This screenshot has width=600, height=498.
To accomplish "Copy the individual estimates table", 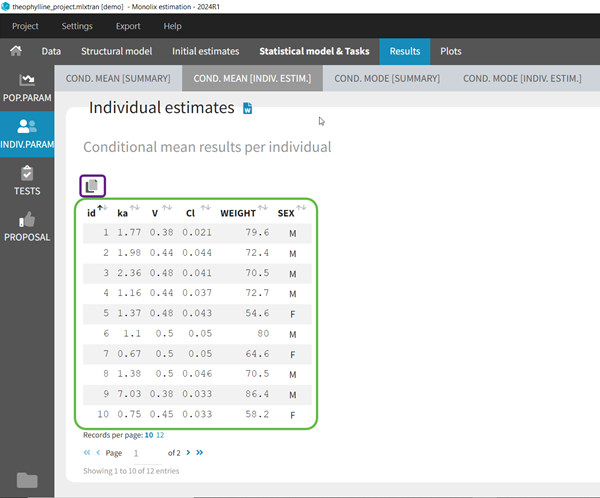I will click(92, 186).
